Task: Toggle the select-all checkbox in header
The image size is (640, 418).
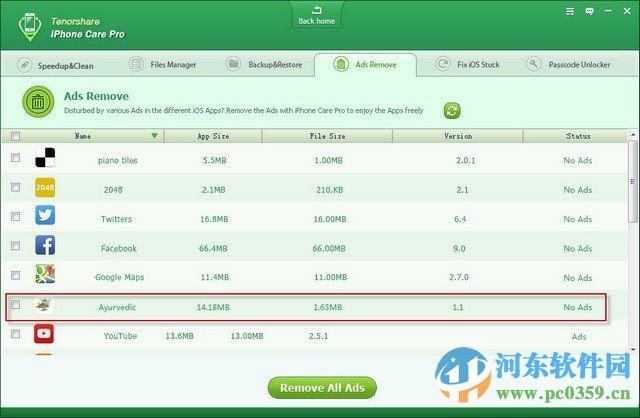Action: pyautogui.click(x=16, y=136)
